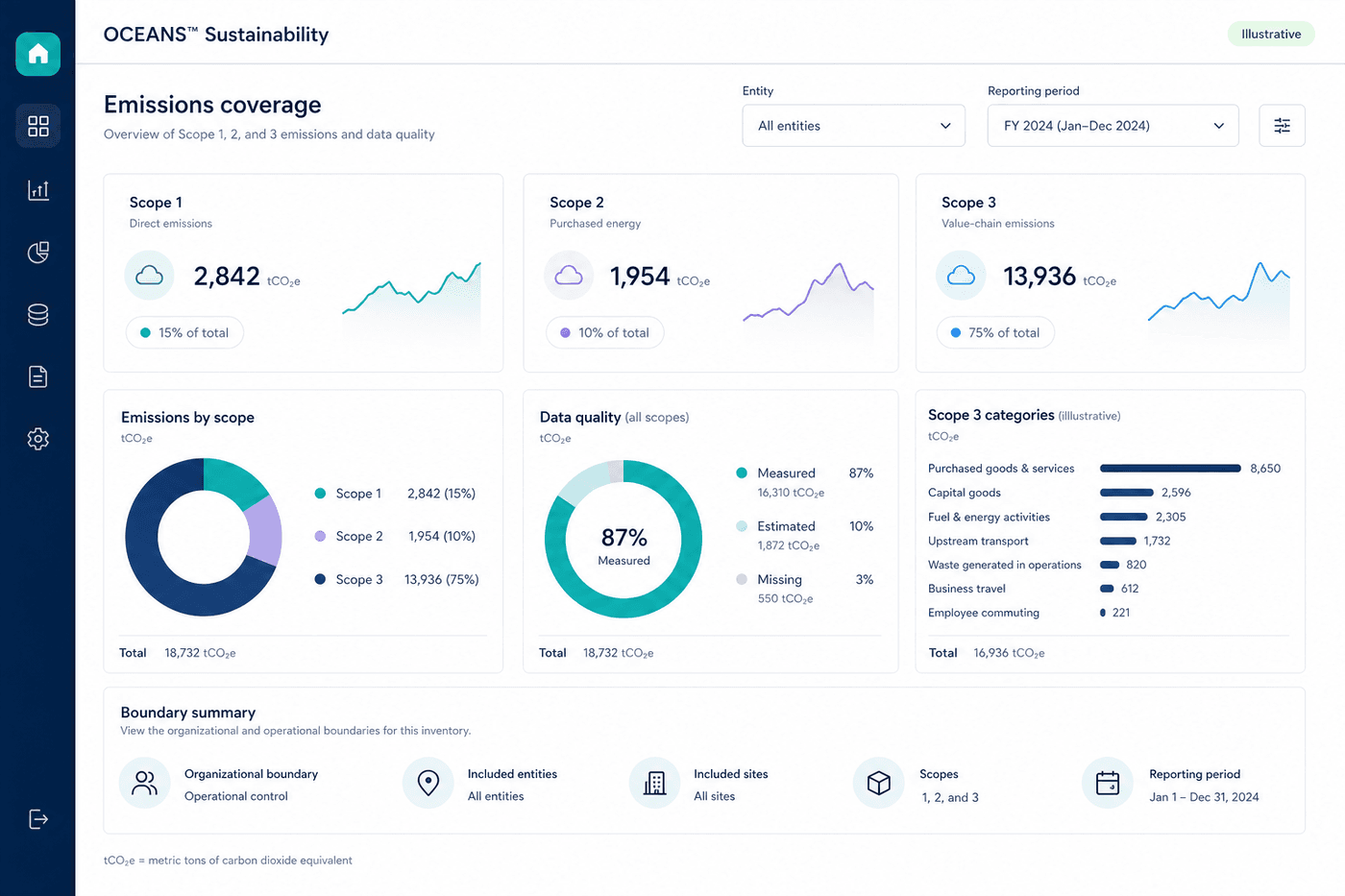Click the Reporting period calendar icon
Viewport: 1345px width, 896px height.
pyautogui.click(x=1108, y=784)
